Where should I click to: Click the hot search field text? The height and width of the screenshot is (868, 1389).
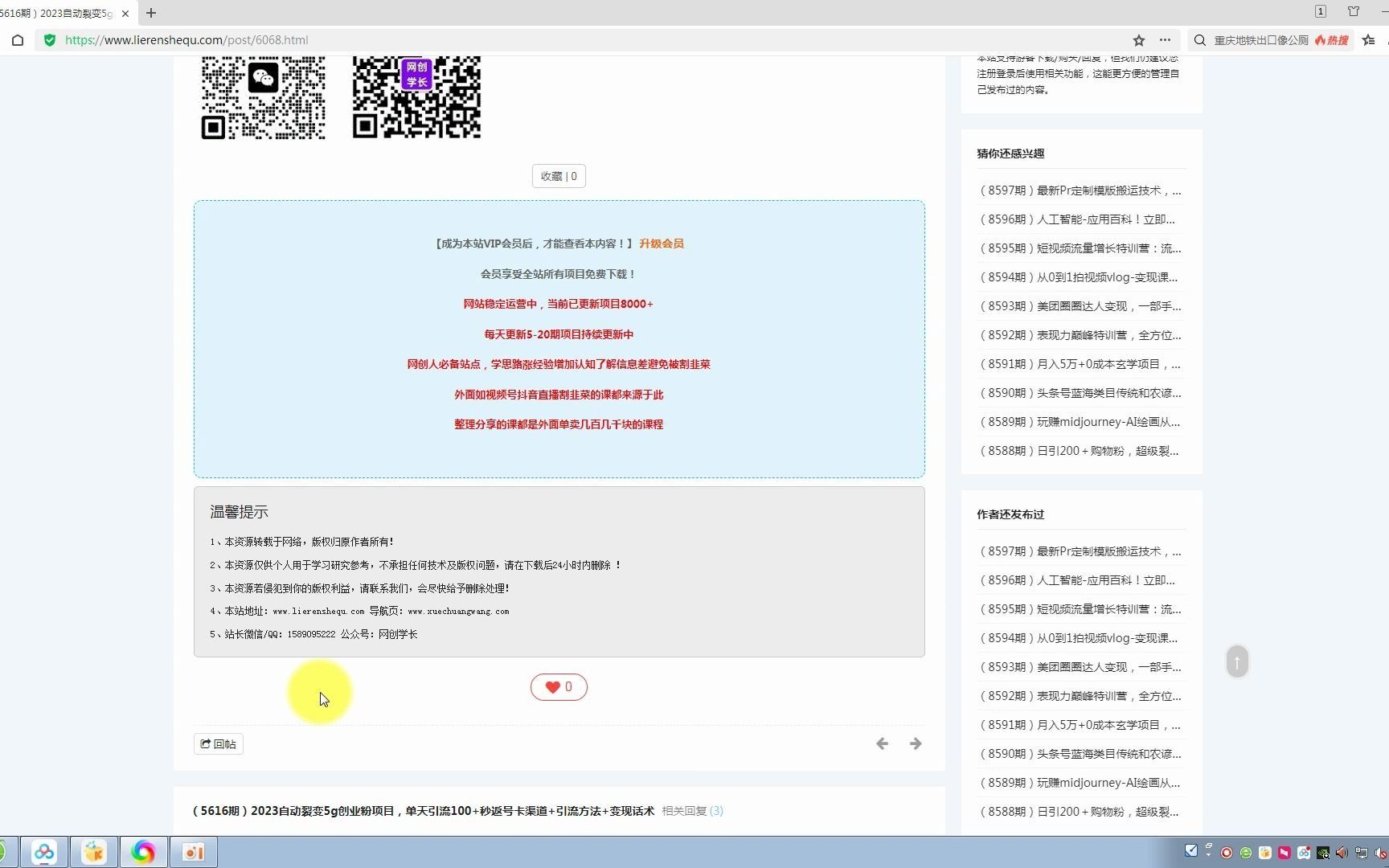pyautogui.click(x=1260, y=40)
